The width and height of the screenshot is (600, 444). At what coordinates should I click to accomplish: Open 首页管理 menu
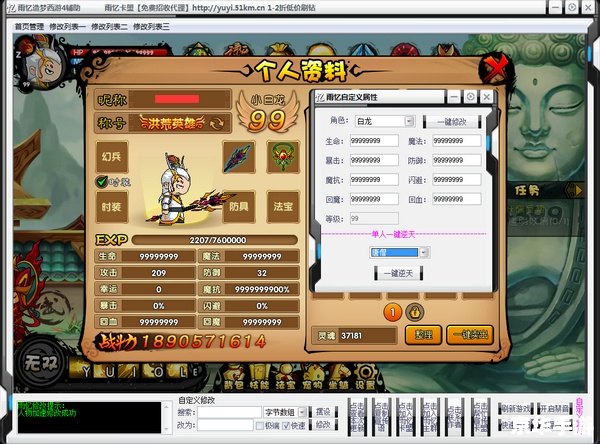(29, 26)
